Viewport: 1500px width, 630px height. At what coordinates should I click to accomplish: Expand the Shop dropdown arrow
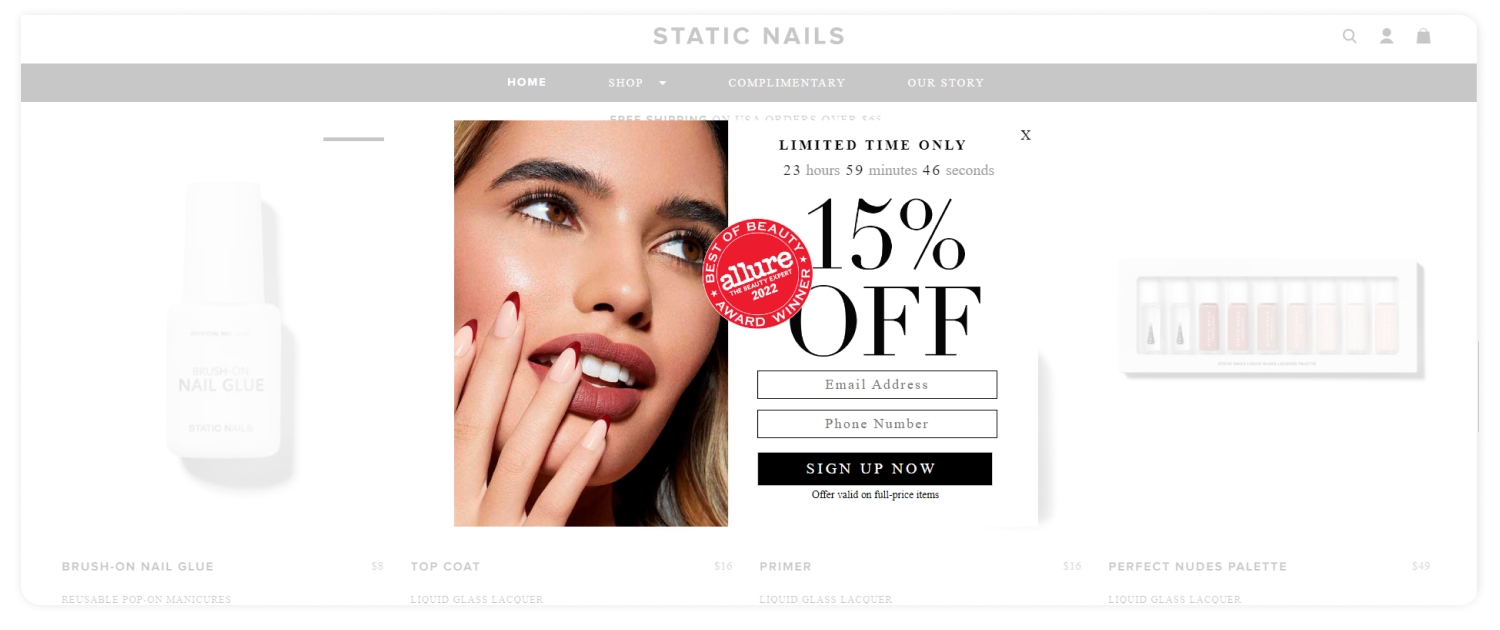(x=662, y=83)
